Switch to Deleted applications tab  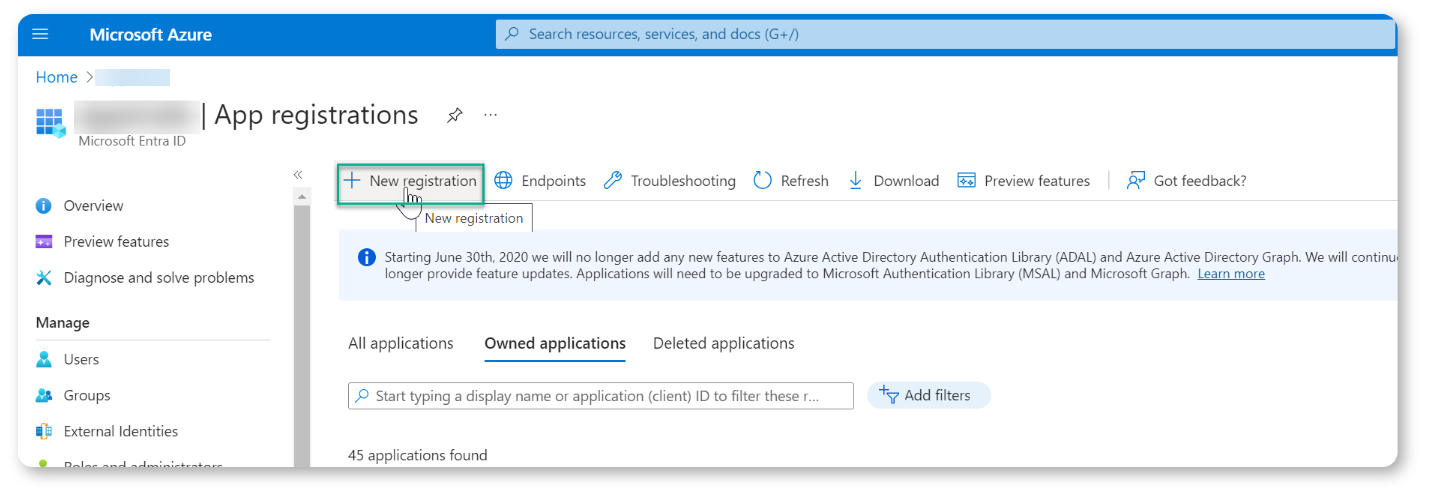tap(724, 343)
